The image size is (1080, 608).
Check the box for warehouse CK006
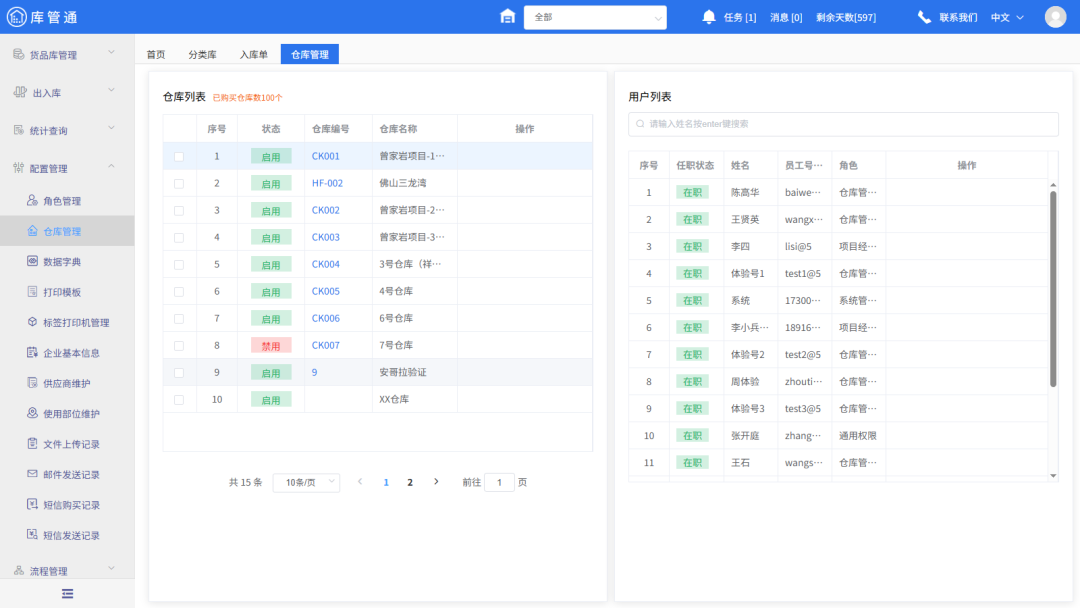179,319
